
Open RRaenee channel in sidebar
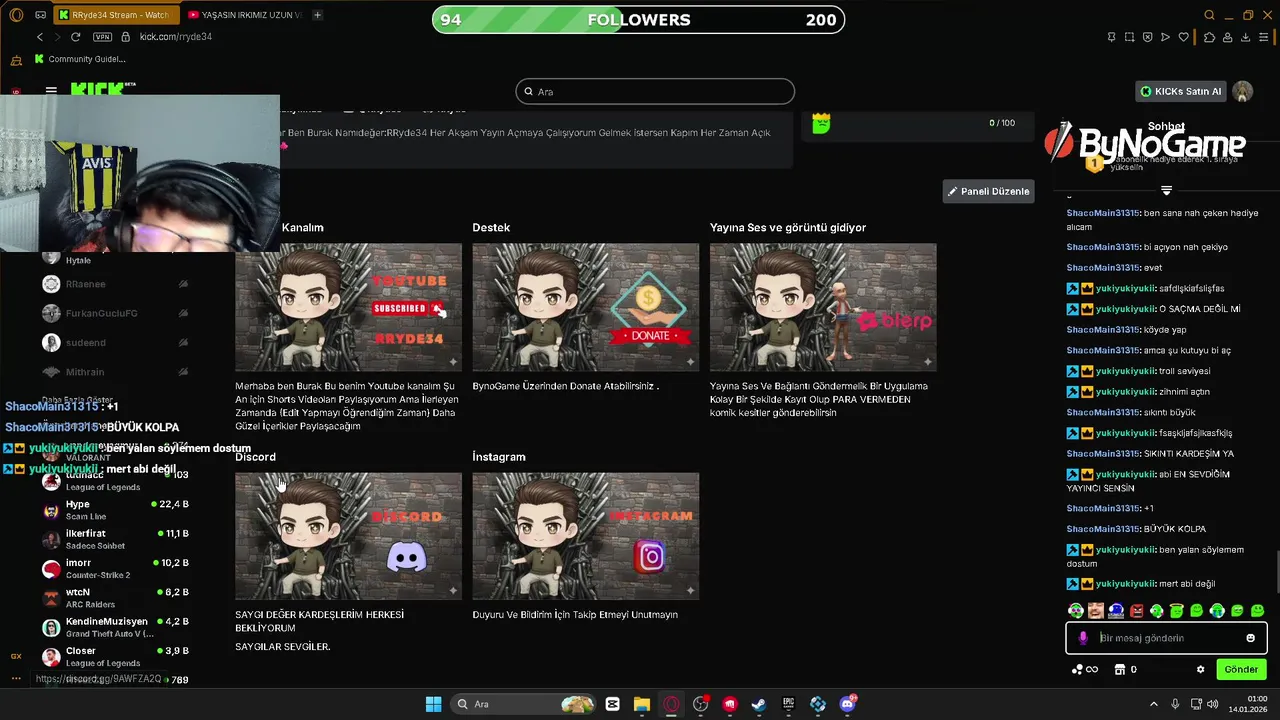[x=115, y=284]
